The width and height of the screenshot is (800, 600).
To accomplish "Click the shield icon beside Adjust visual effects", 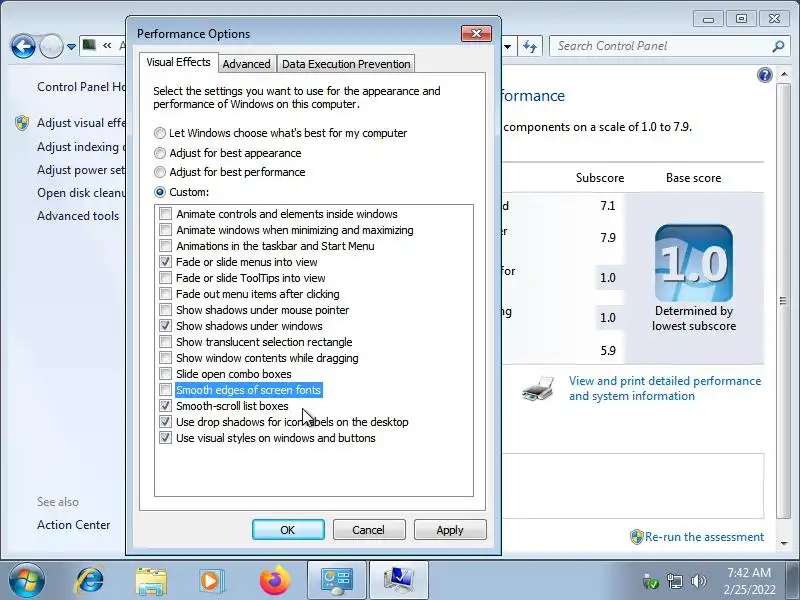I will tap(22, 123).
